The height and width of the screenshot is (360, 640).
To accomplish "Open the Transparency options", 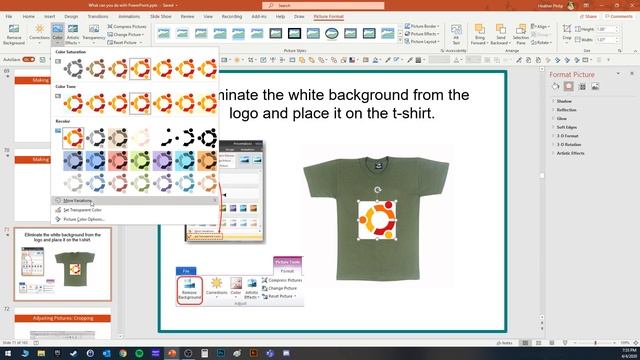I will [94, 34].
